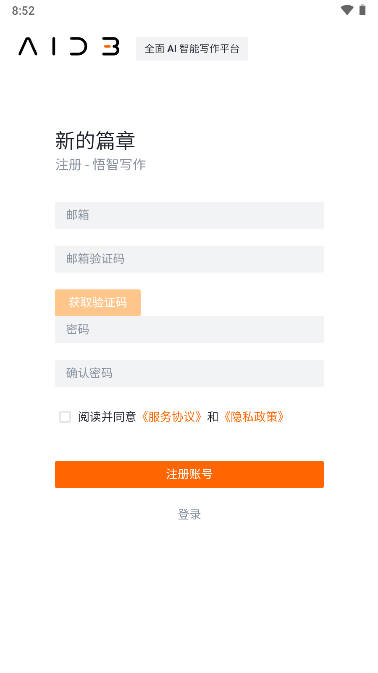Screen dimensions: 378x673
Task: Focus the 邮箱验证码 verification code field
Action: pyautogui.click(x=189, y=259)
